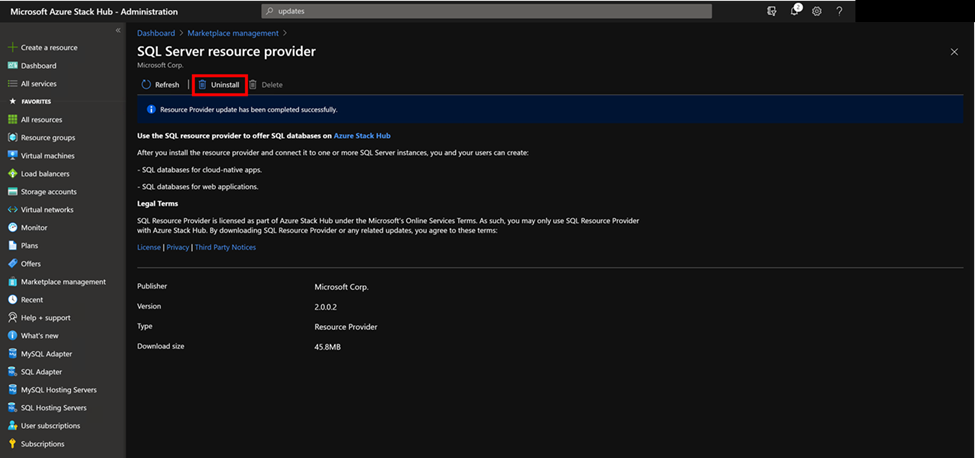The image size is (975, 458).
Task: Click the Uninstall button
Action: [219, 85]
